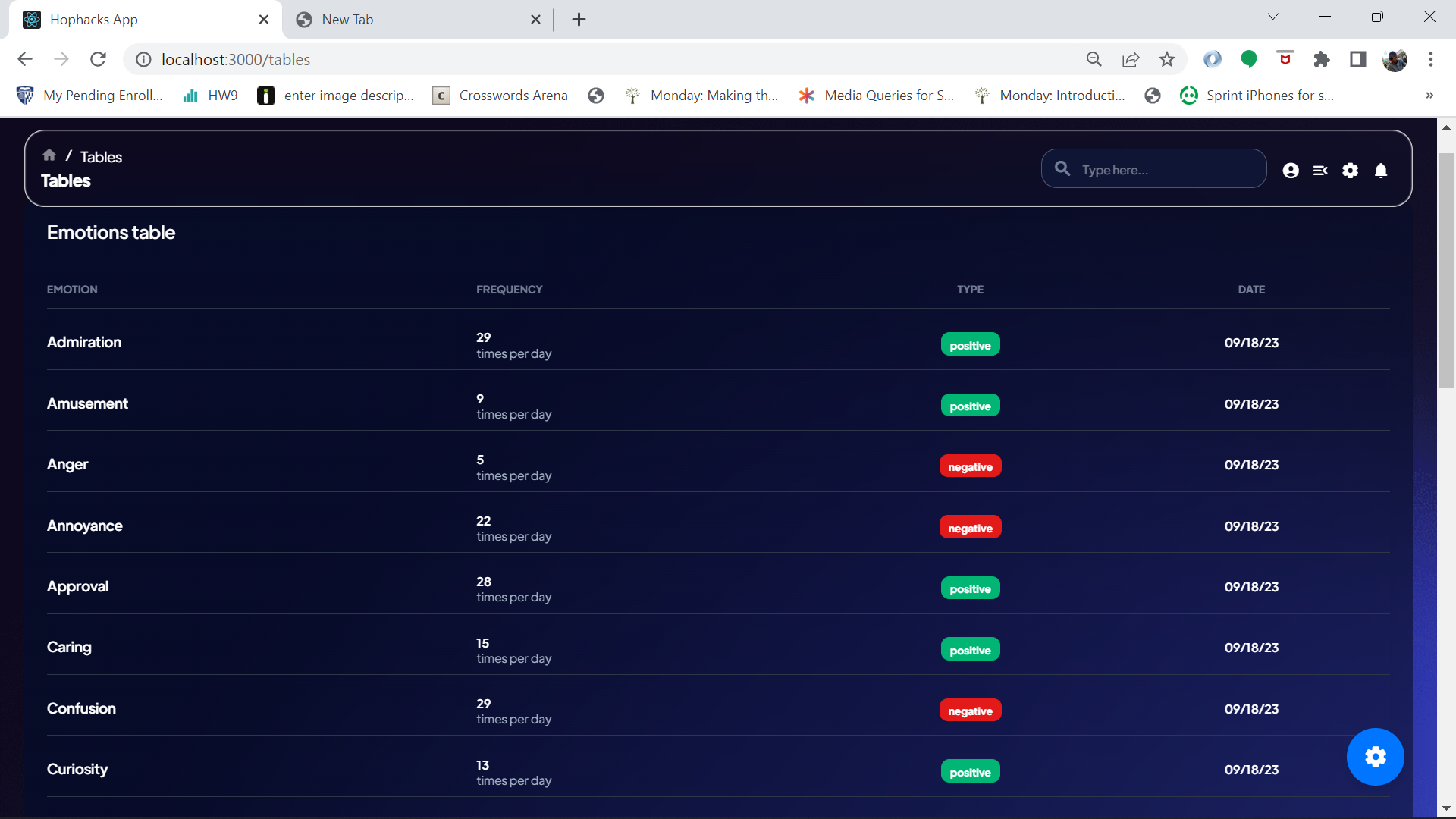
Task: Expand the hidden bookmarks chevron
Action: [1429, 96]
